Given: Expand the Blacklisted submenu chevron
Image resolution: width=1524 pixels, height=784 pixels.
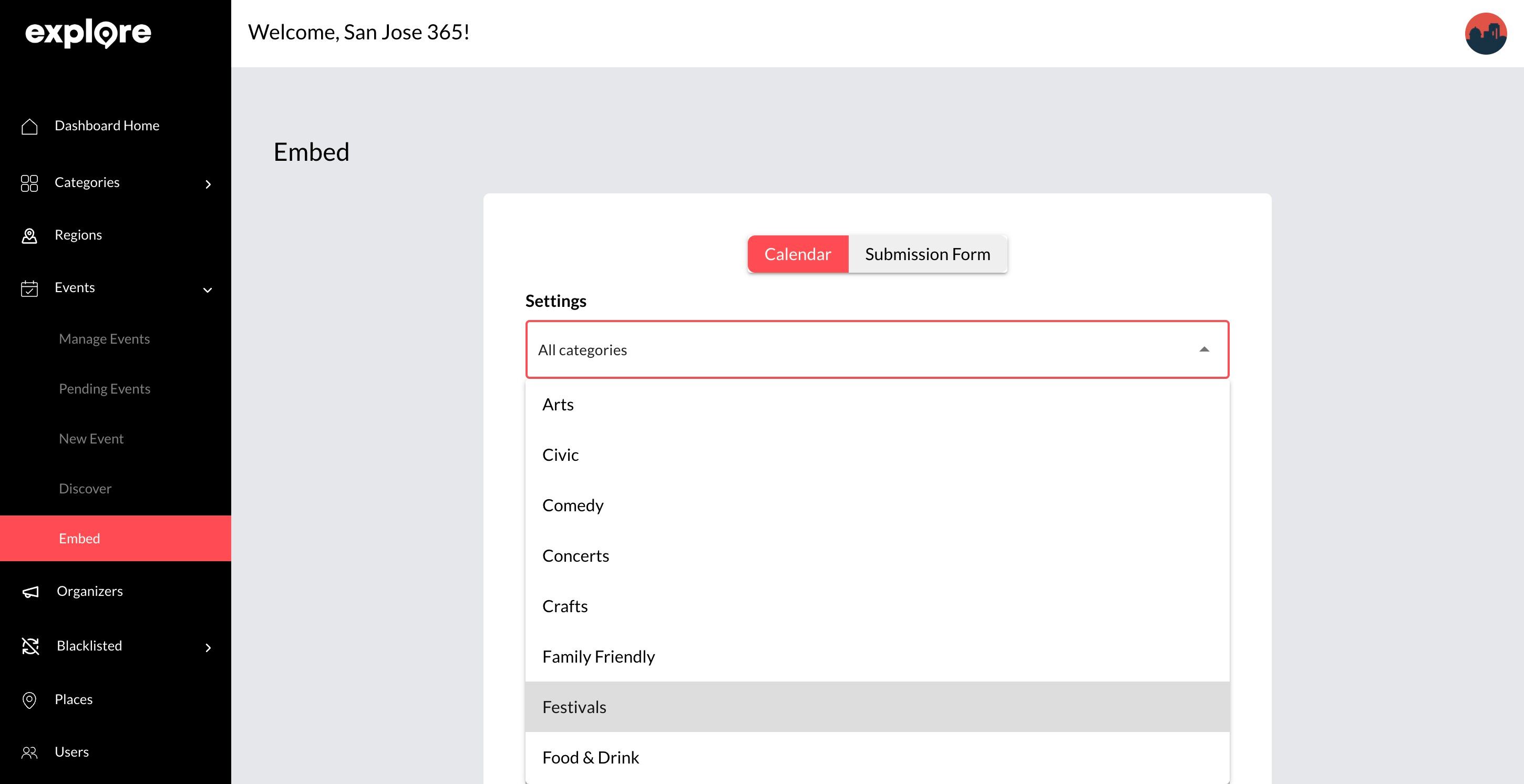Looking at the screenshot, I should click(208, 648).
